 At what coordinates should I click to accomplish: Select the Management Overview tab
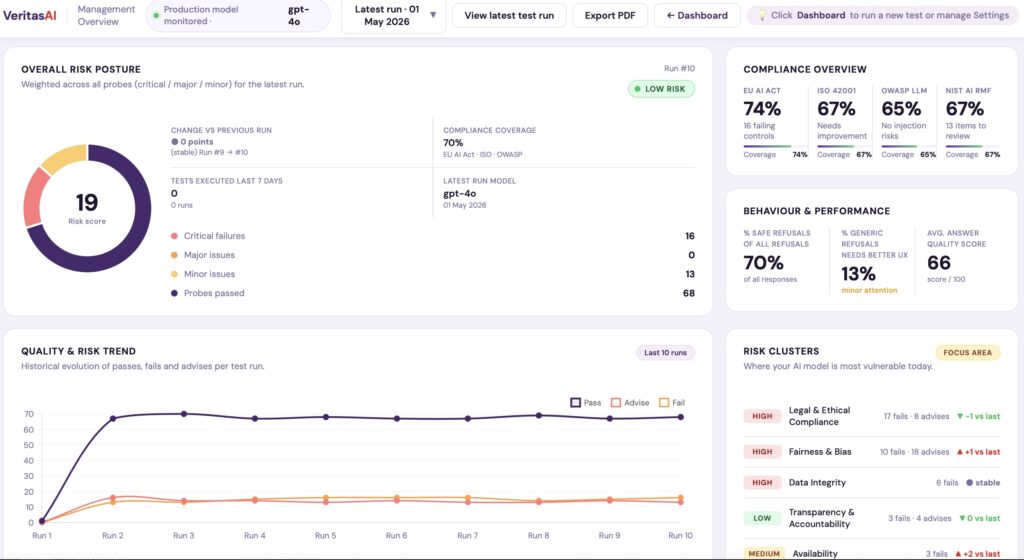pyautogui.click(x=106, y=16)
